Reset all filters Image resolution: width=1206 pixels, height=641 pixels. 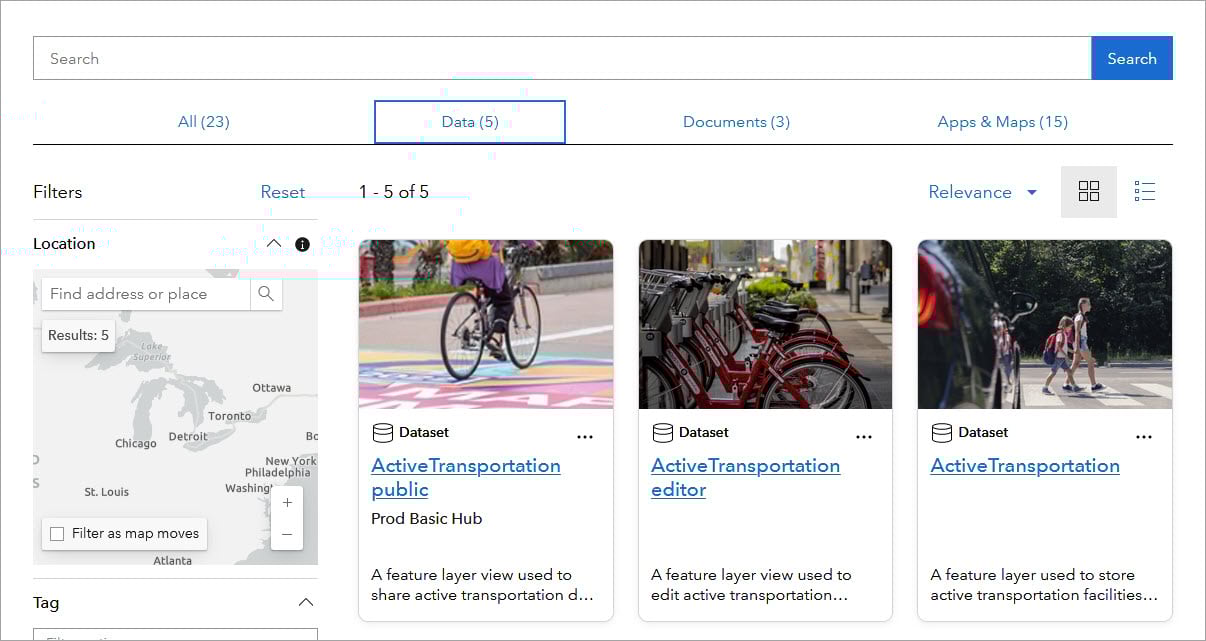pyautogui.click(x=283, y=192)
